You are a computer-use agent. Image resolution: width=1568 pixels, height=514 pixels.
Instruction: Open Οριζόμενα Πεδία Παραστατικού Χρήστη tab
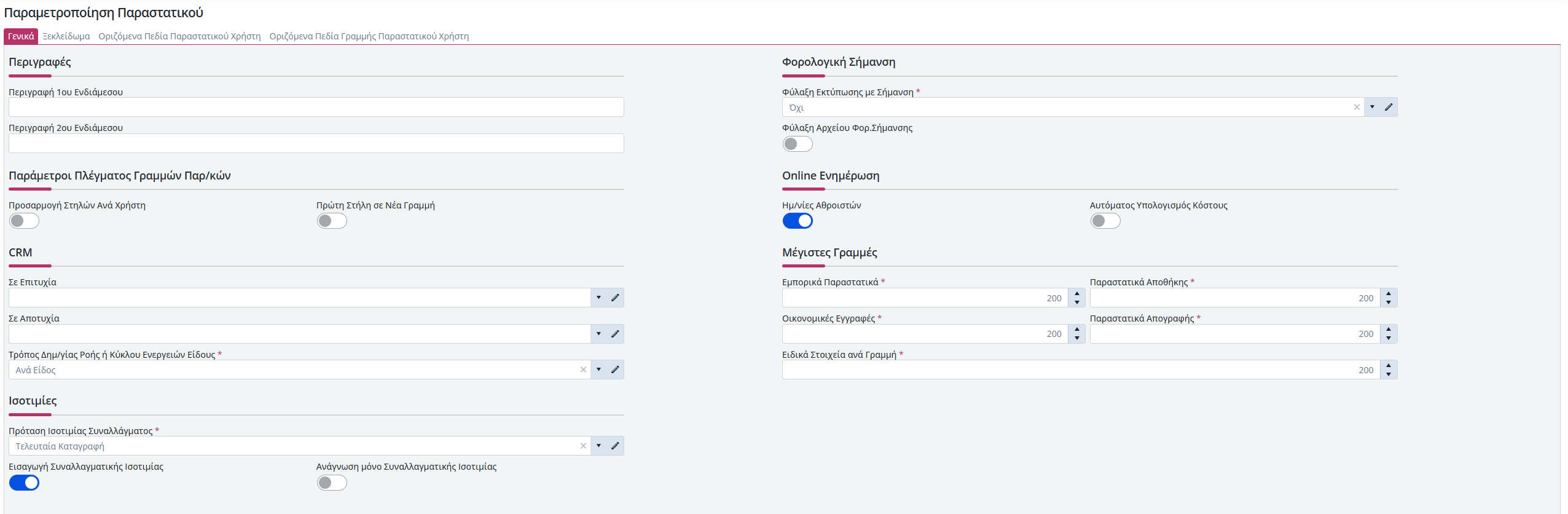179,36
